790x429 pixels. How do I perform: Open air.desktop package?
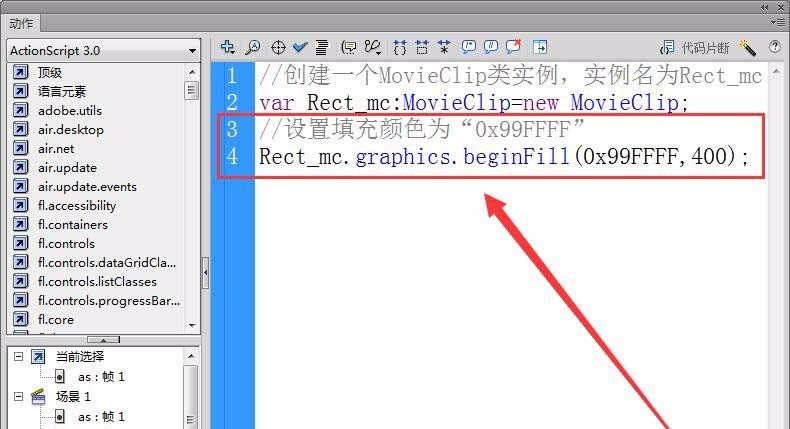tap(71, 130)
